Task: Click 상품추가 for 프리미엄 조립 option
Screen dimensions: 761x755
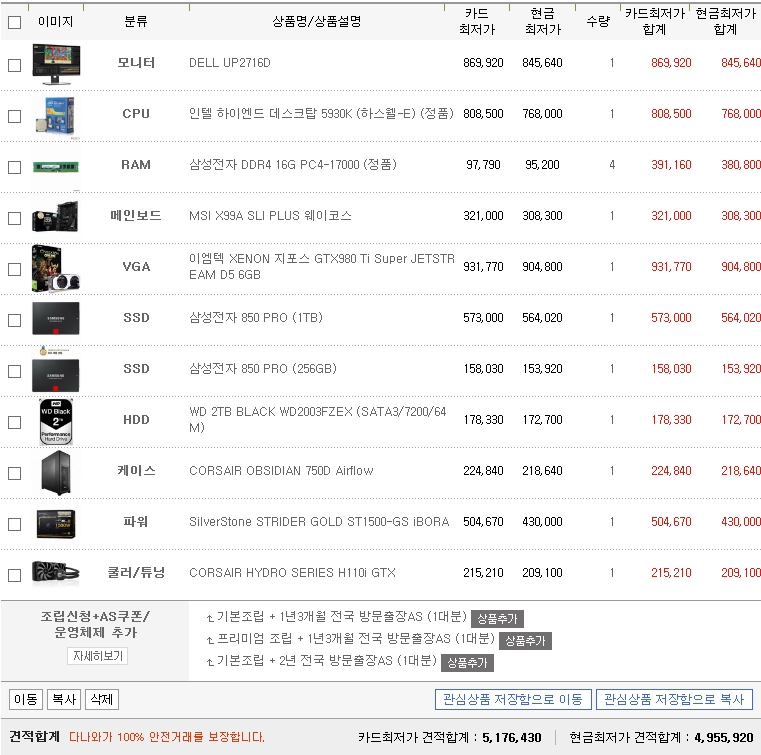Action: (x=526, y=640)
